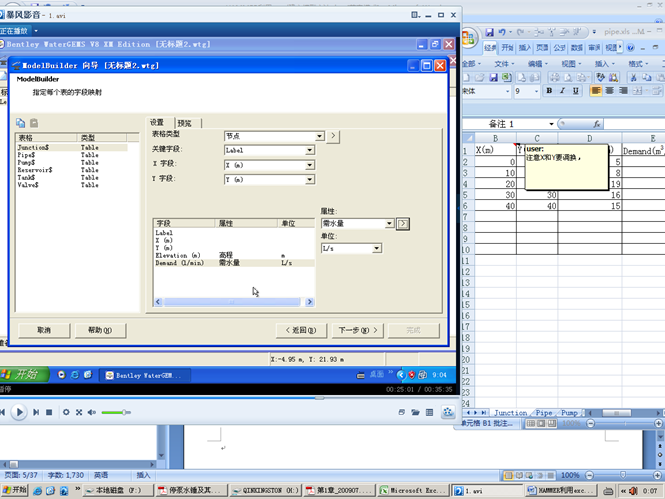Screen dimensions: 665x499
Task: Click the Normal view button in Excel's status bar
Action: pyautogui.click(x=531, y=424)
